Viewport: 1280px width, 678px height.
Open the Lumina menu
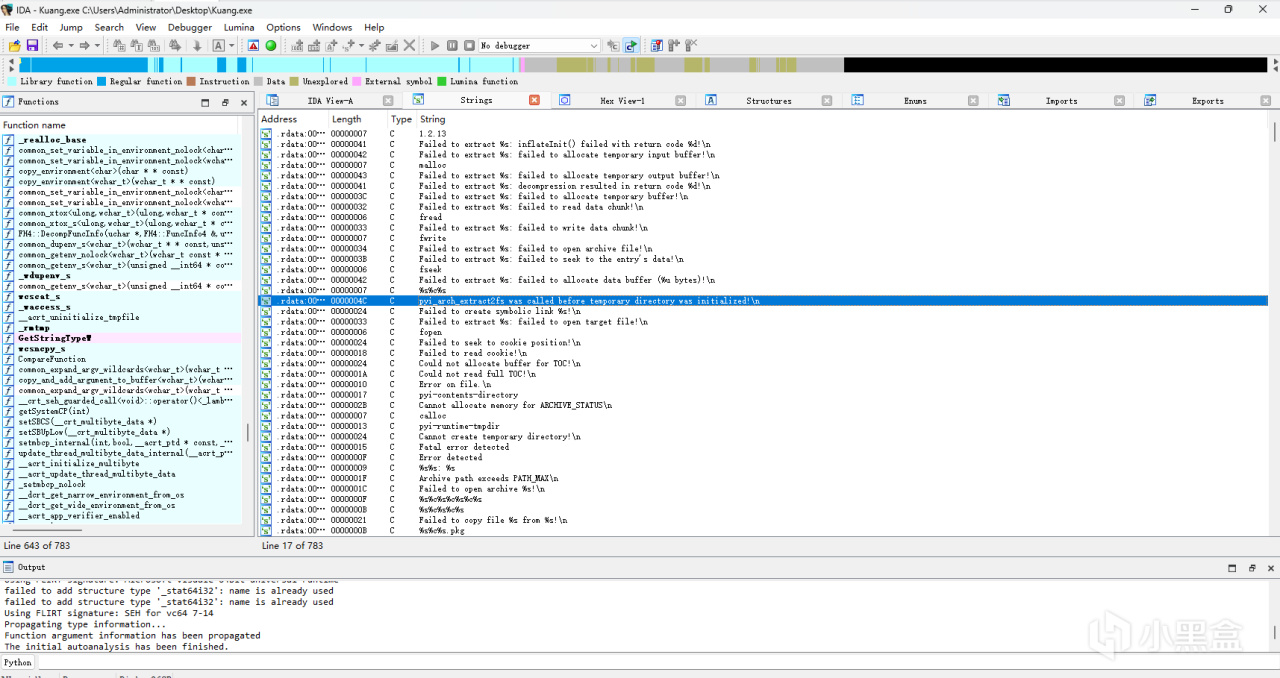[x=239, y=27]
